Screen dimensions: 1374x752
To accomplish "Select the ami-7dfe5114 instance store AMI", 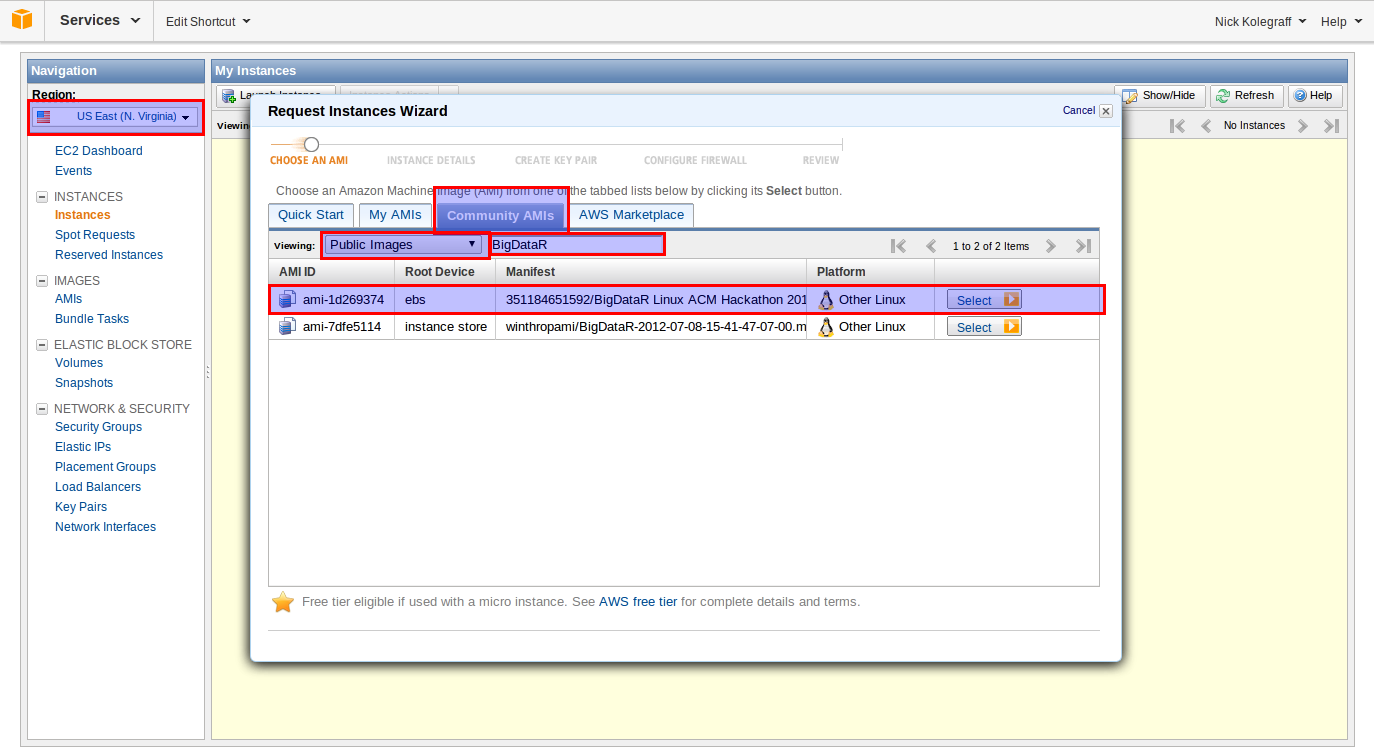I will point(984,327).
